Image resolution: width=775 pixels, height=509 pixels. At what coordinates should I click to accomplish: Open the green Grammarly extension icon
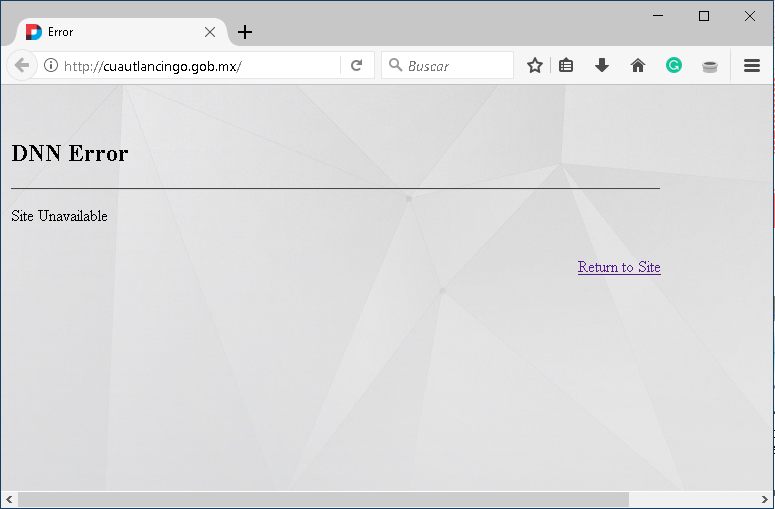[x=674, y=65]
